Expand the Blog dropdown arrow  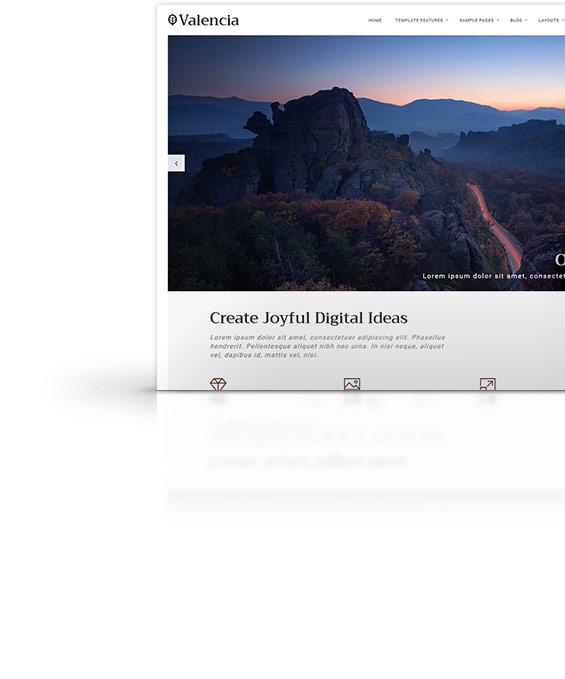tap(526, 20)
